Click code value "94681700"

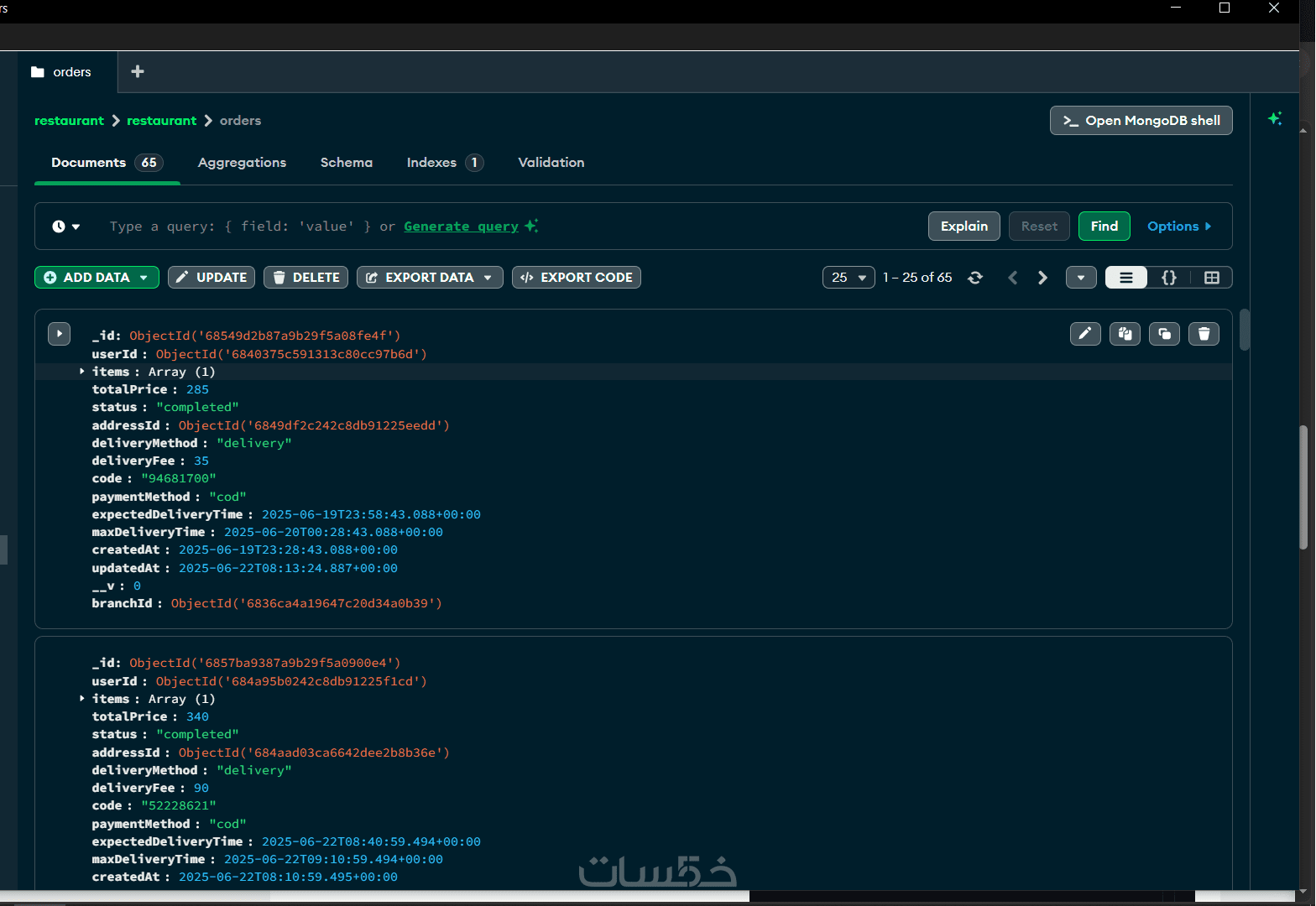point(178,478)
